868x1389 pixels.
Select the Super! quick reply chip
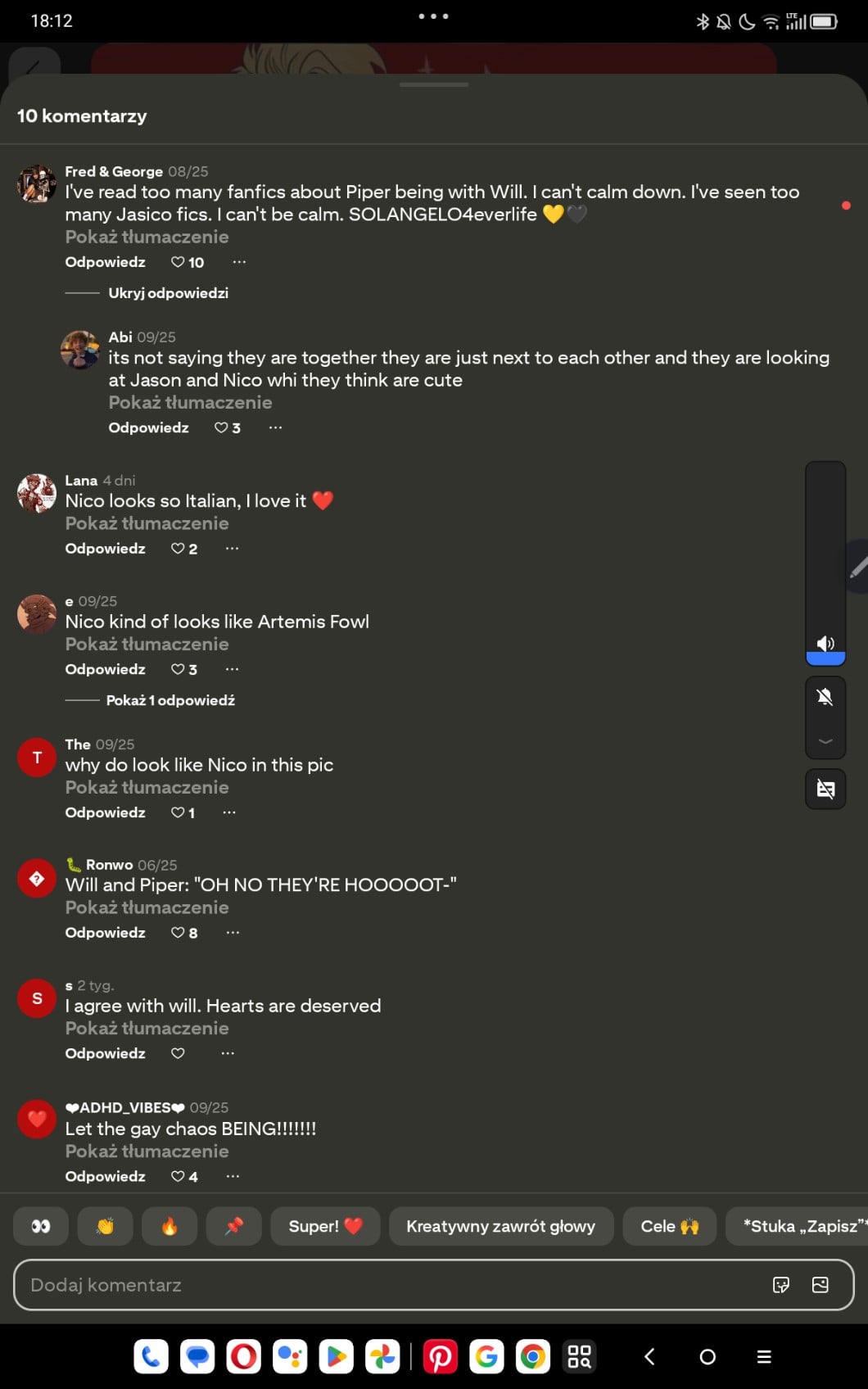pyautogui.click(x=324, y=1226)
